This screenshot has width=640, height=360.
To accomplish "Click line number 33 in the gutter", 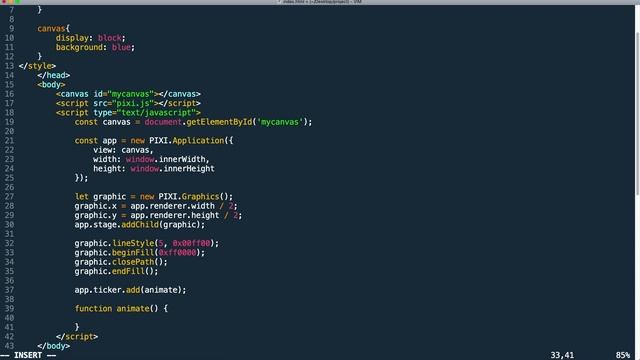I will click(x=9, y=253).
